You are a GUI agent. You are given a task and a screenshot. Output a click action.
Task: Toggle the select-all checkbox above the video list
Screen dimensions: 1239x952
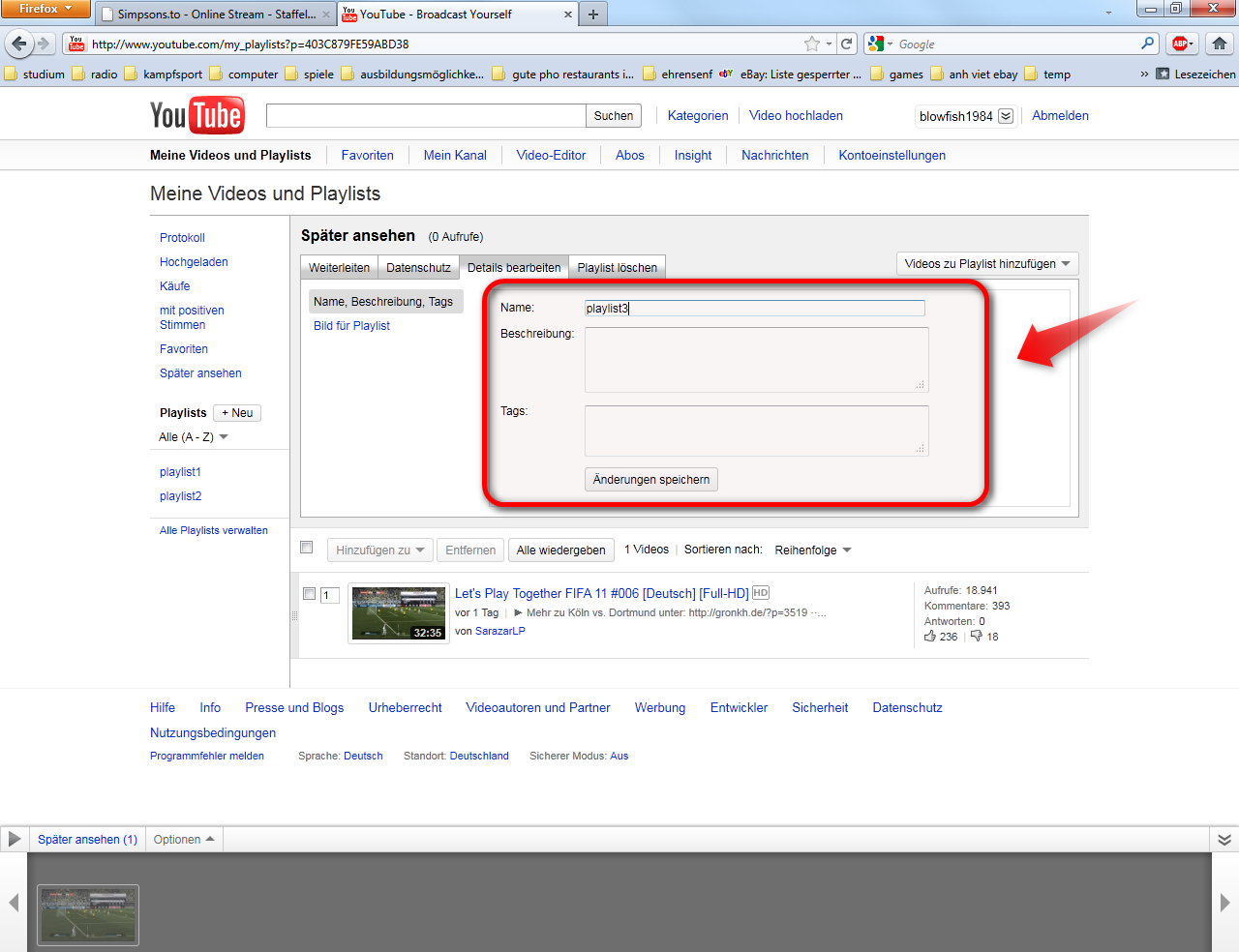(306, 547)
